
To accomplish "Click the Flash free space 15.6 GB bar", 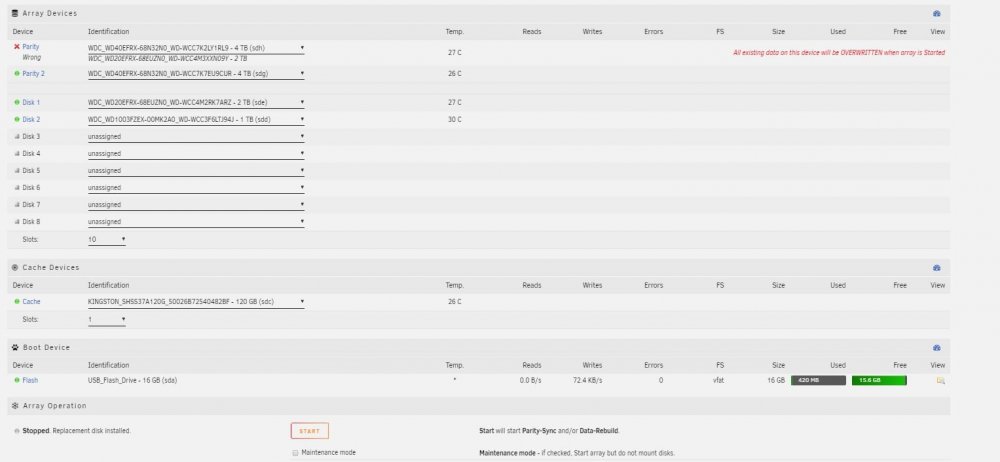I will point(879,380).
